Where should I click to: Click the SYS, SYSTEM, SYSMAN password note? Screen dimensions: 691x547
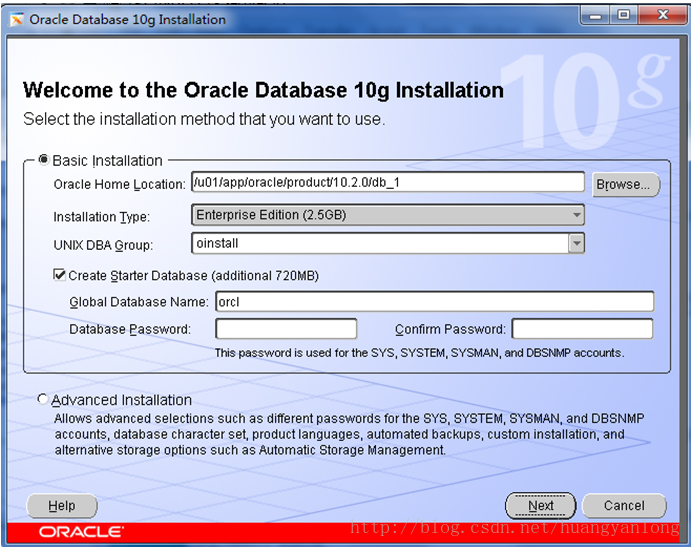pos(419,353)
